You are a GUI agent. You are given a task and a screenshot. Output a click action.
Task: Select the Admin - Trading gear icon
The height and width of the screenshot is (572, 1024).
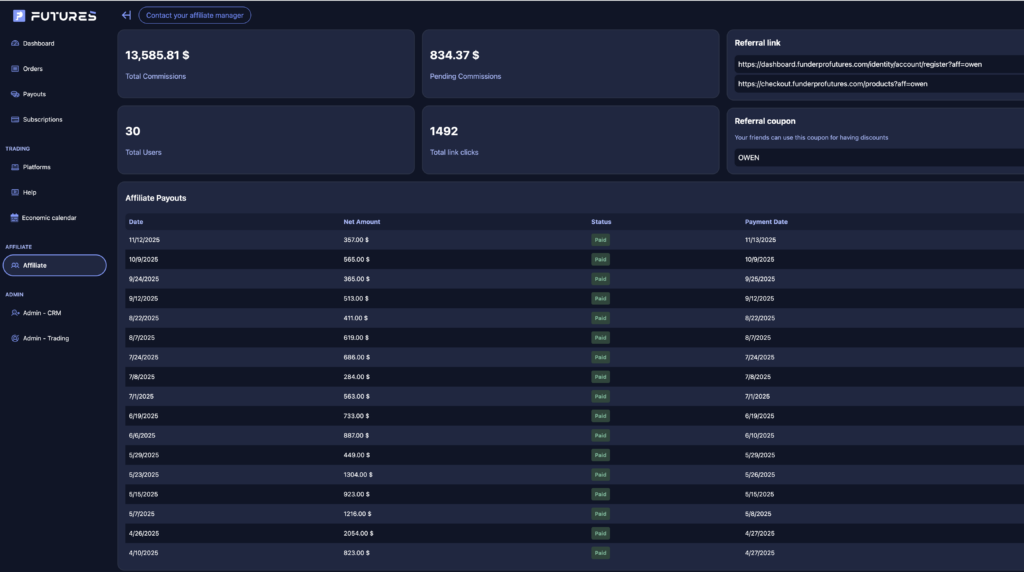click(x=15, y=338)
